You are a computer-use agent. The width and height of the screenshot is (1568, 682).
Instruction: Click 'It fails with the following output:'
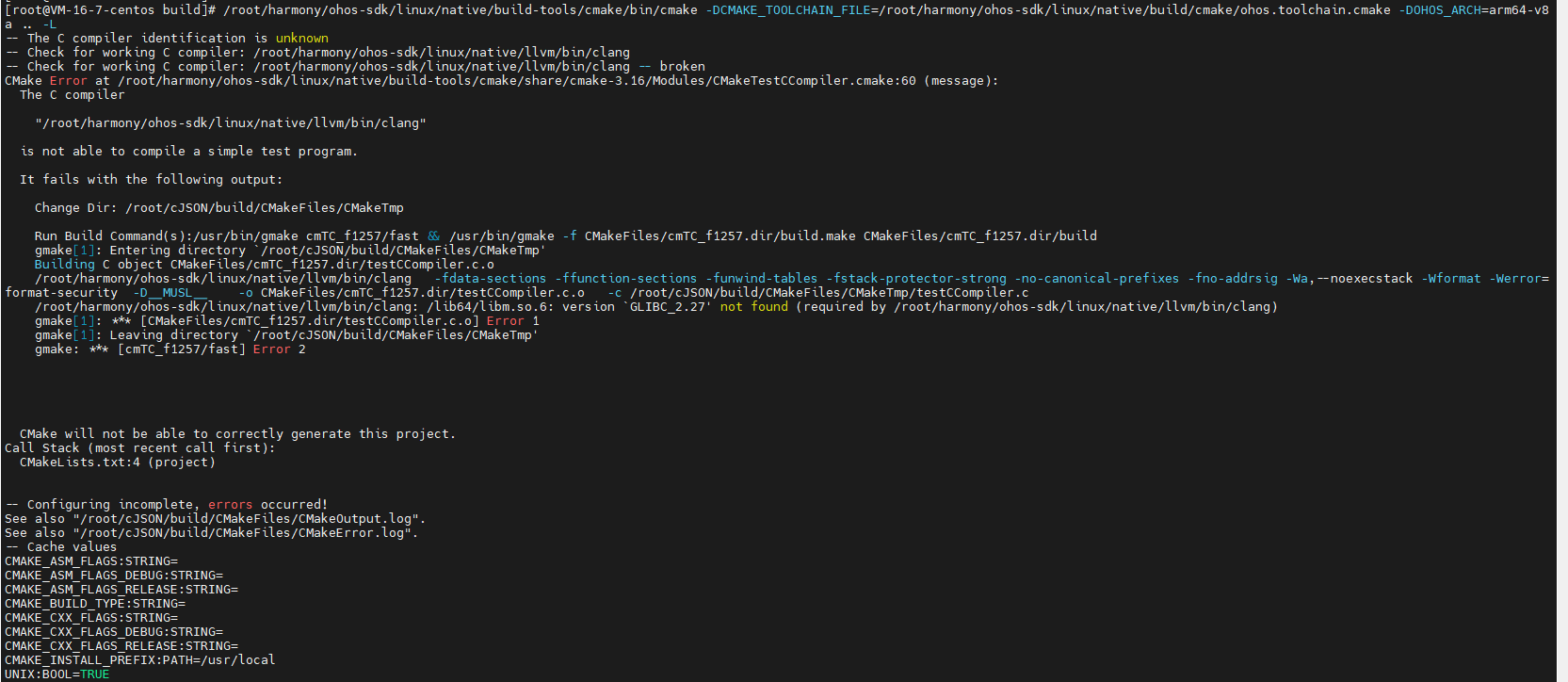click(152, 180)
